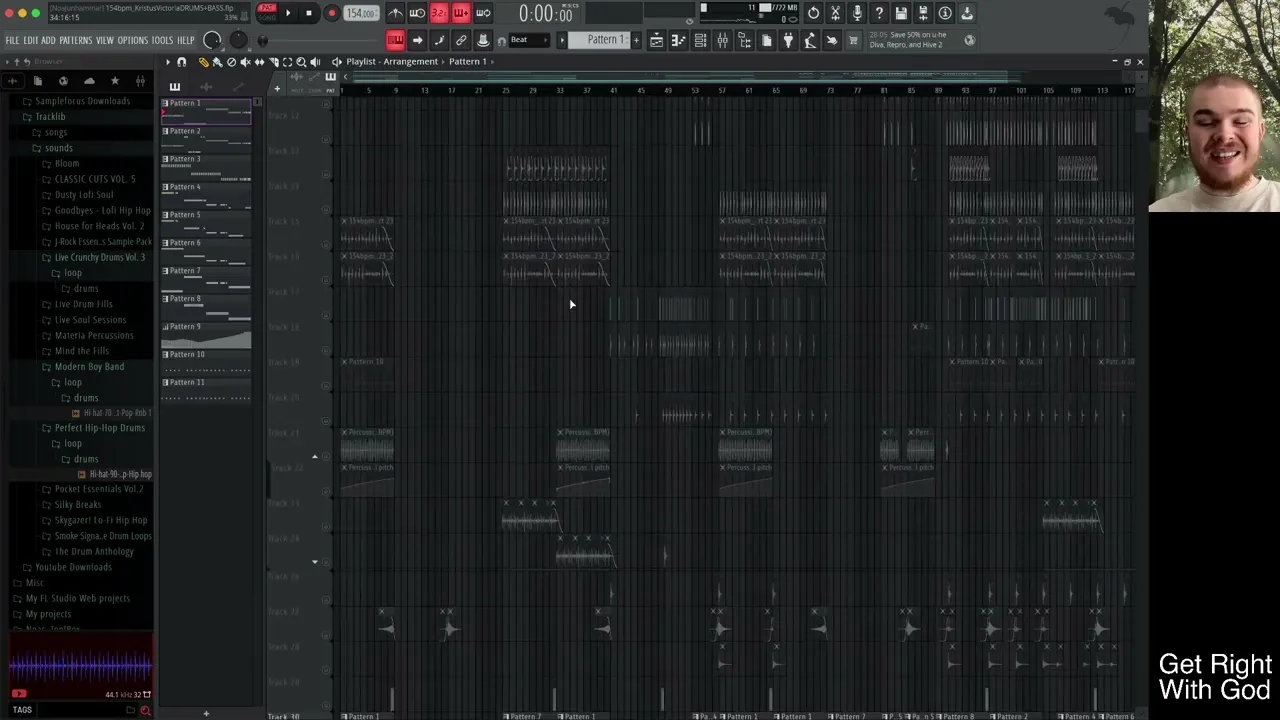Toggle the Playlist magnet snap icon
The width and height of the screenshot is (1280, 720).
[181, 62]
